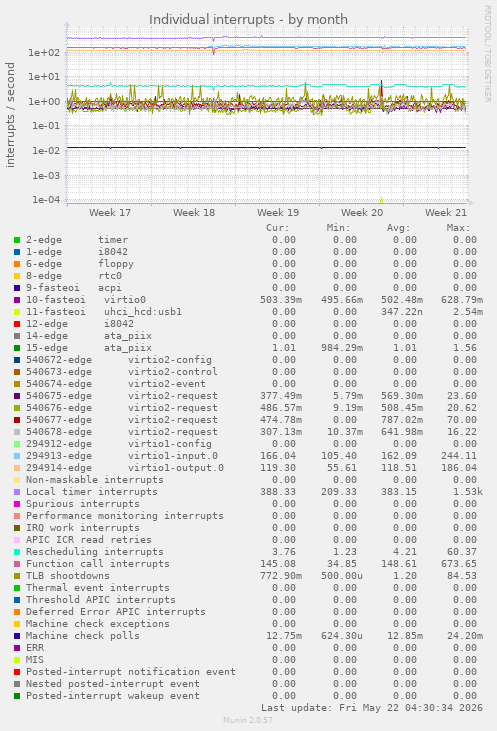Click the Week 19 x-axis label
This screenshot has height=731, width=497.
point(278,213)
